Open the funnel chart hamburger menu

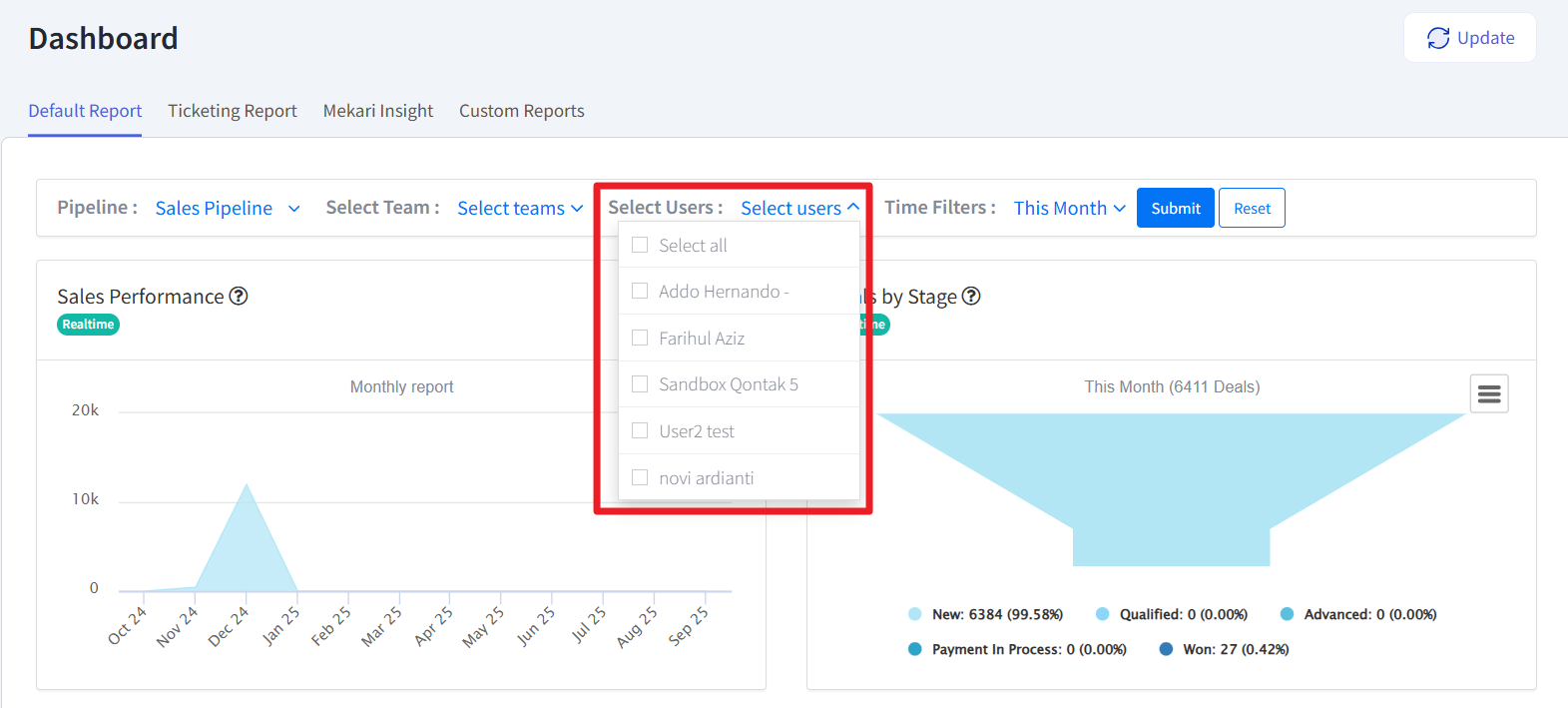[x=1488, y=393]
